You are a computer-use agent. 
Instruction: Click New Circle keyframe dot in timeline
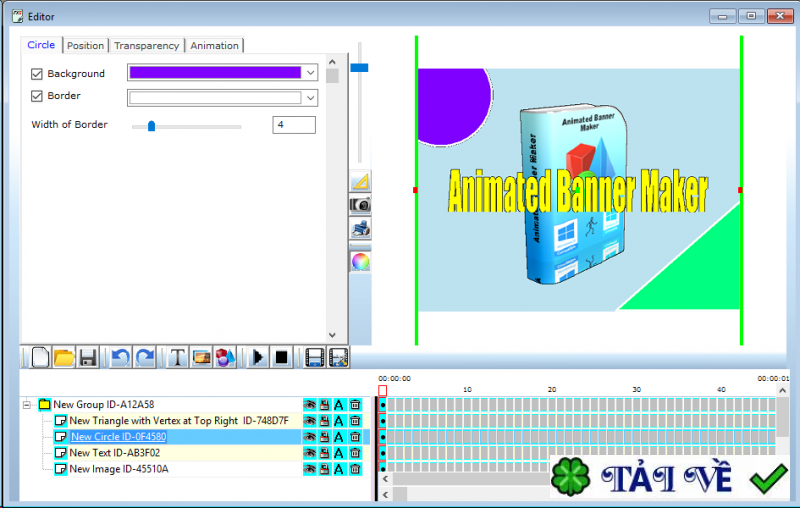pyautogui.click(x=383, y=437)
